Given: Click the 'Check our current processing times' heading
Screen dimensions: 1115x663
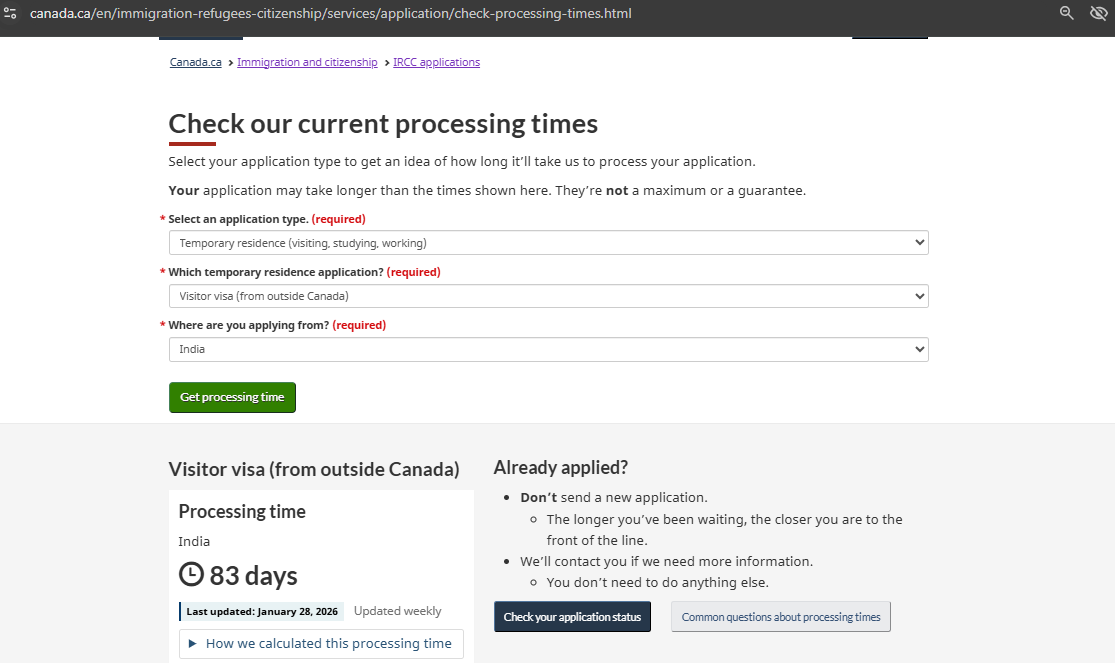Looking at the screenshot, I should point(383,124).
